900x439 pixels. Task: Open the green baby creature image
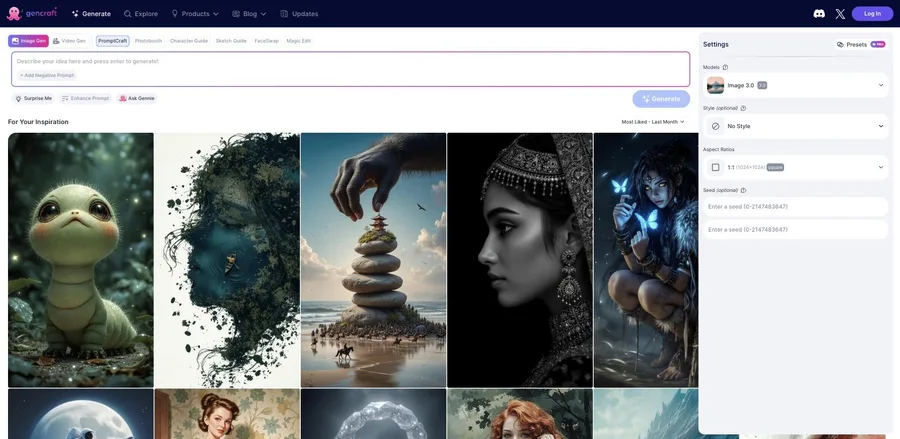pos(81,260)
